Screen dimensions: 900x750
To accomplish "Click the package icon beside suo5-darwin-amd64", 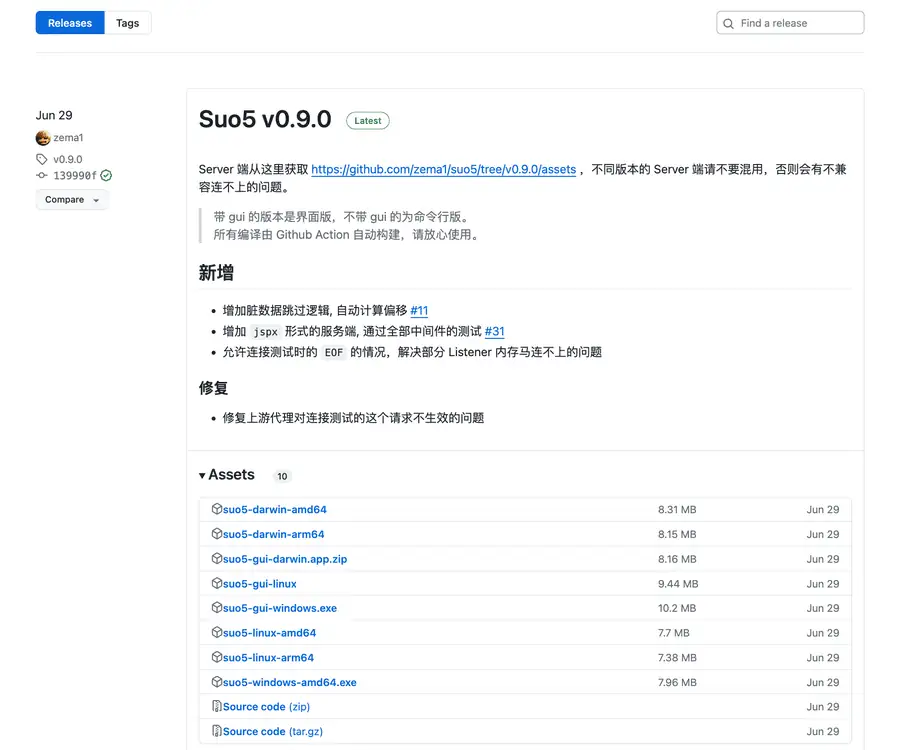I will coord(217,509).
